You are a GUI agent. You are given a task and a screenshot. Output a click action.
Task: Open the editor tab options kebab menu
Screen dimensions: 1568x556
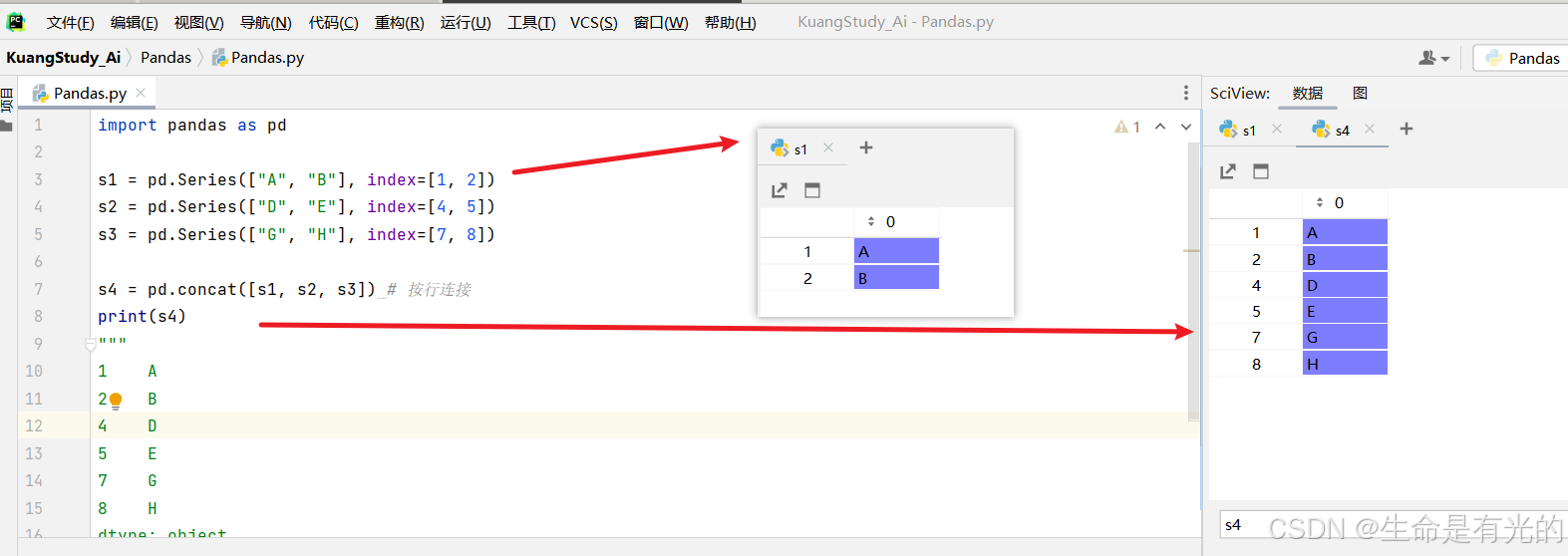click(x=1185, y=93)
